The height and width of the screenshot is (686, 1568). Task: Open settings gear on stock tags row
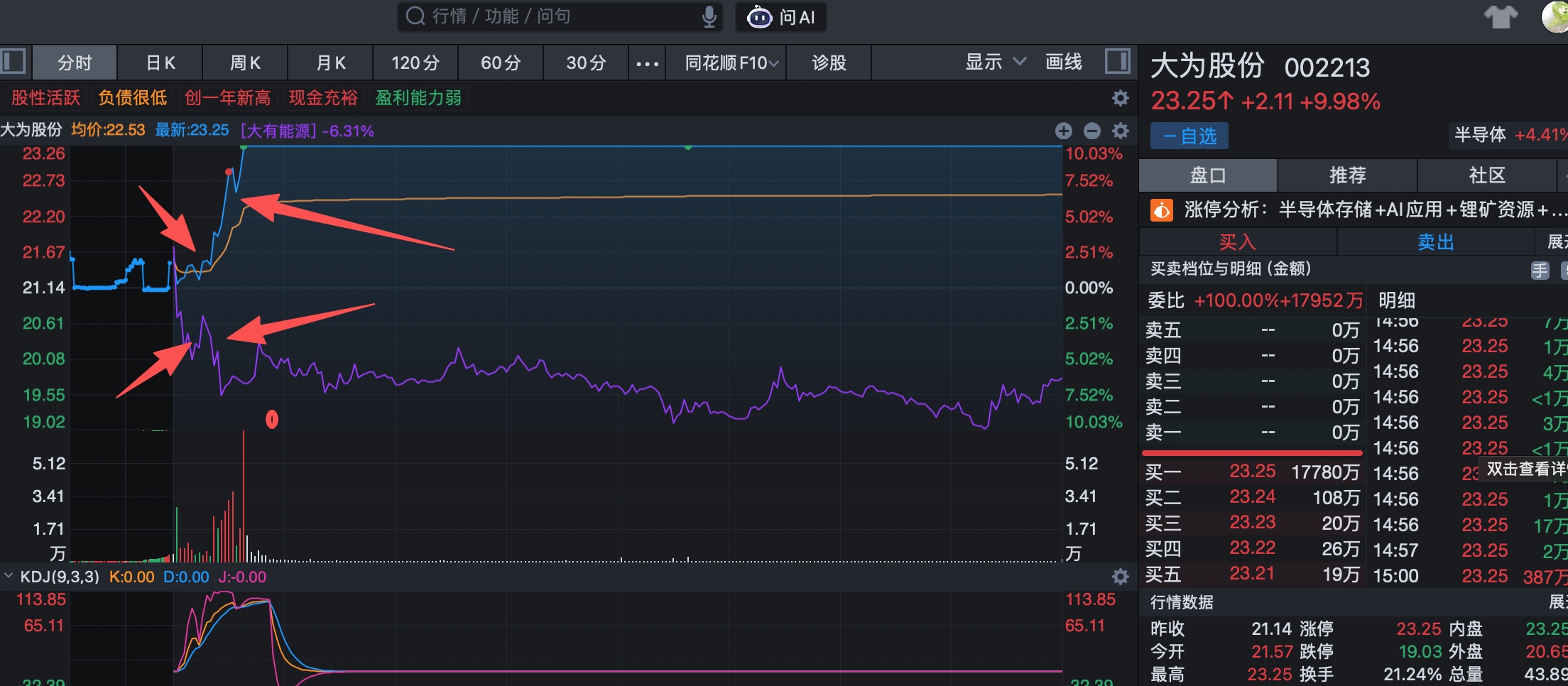[x=1121, y=98]
